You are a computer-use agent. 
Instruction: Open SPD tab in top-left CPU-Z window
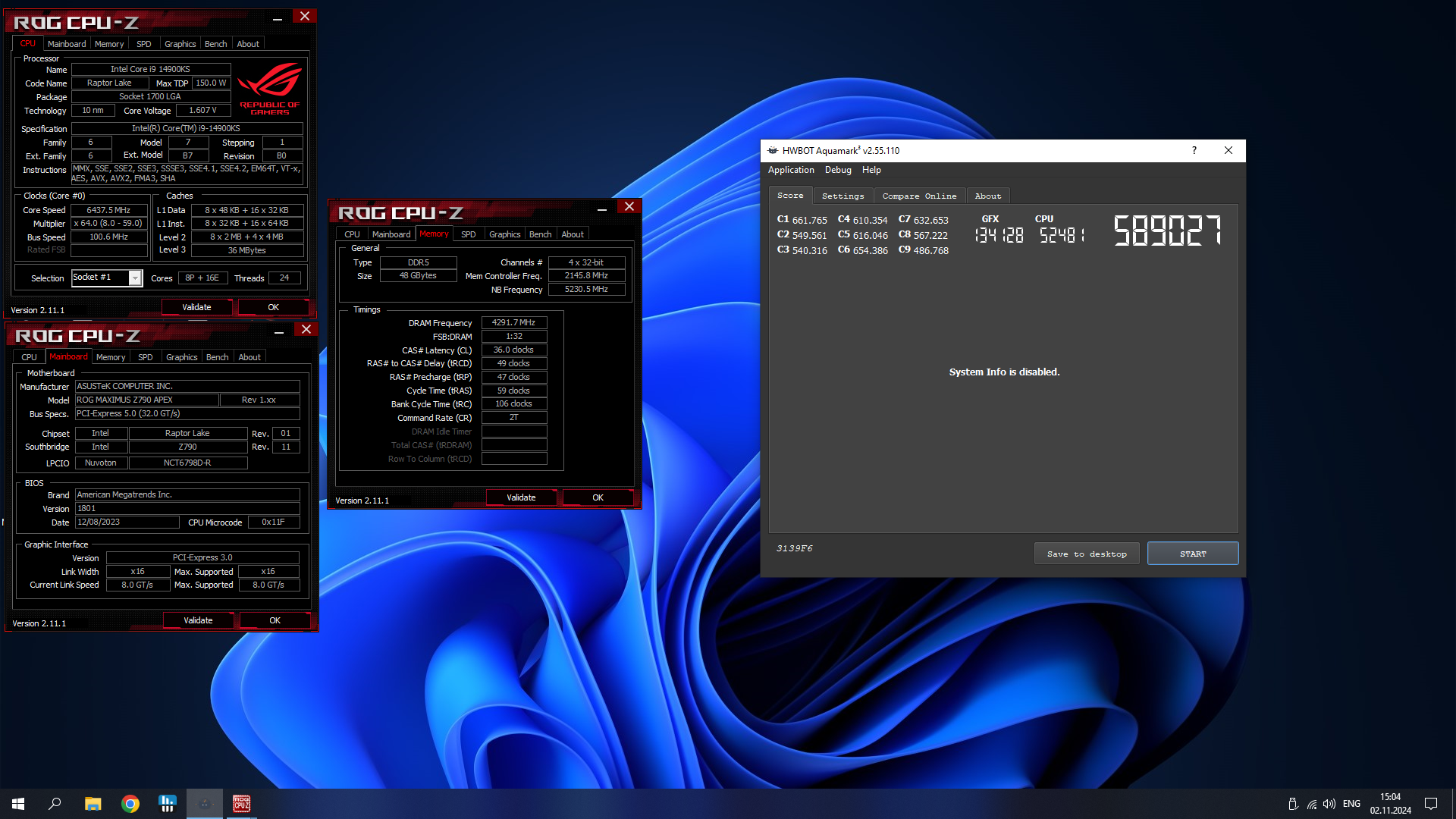tap(144, 44)
